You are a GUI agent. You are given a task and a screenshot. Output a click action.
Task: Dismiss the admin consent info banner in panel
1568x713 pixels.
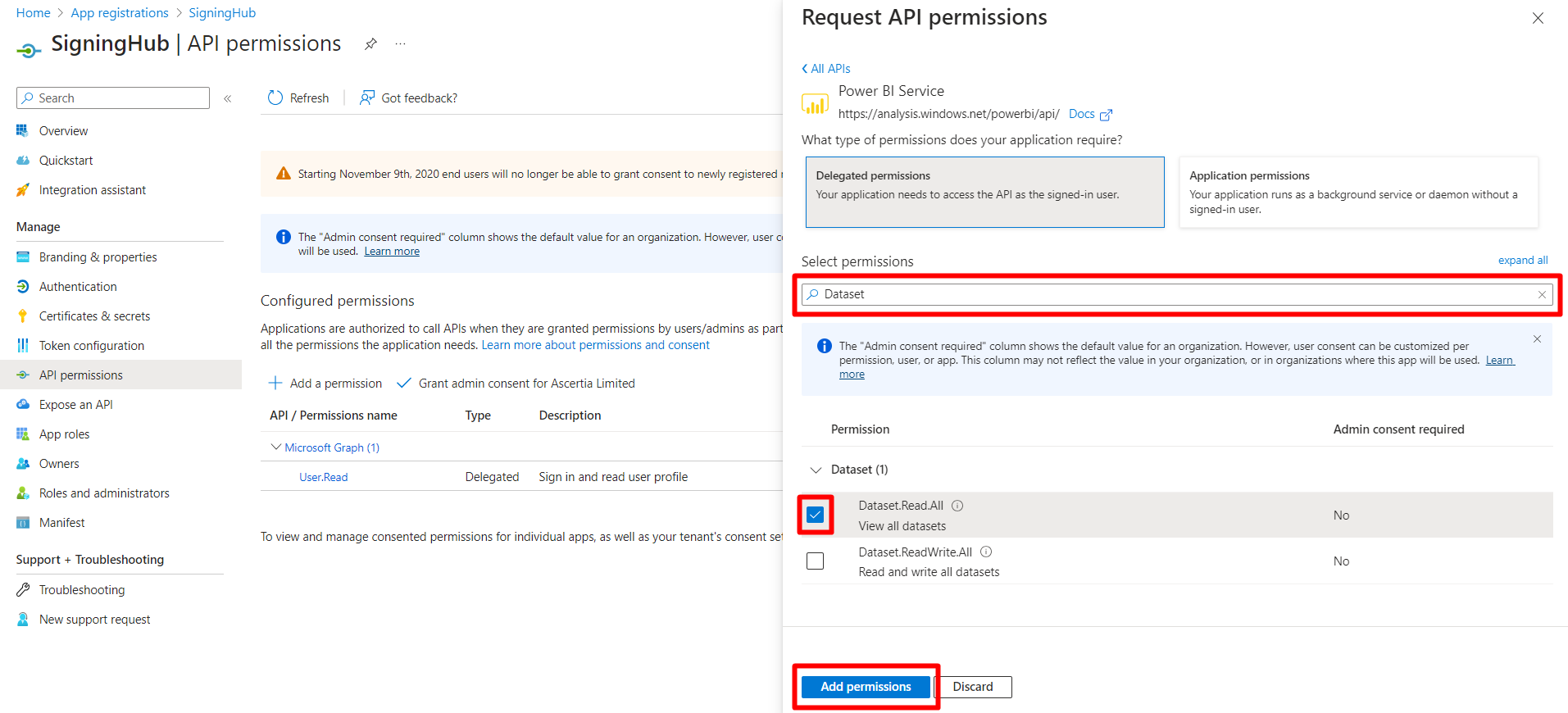click(1537, 338)
